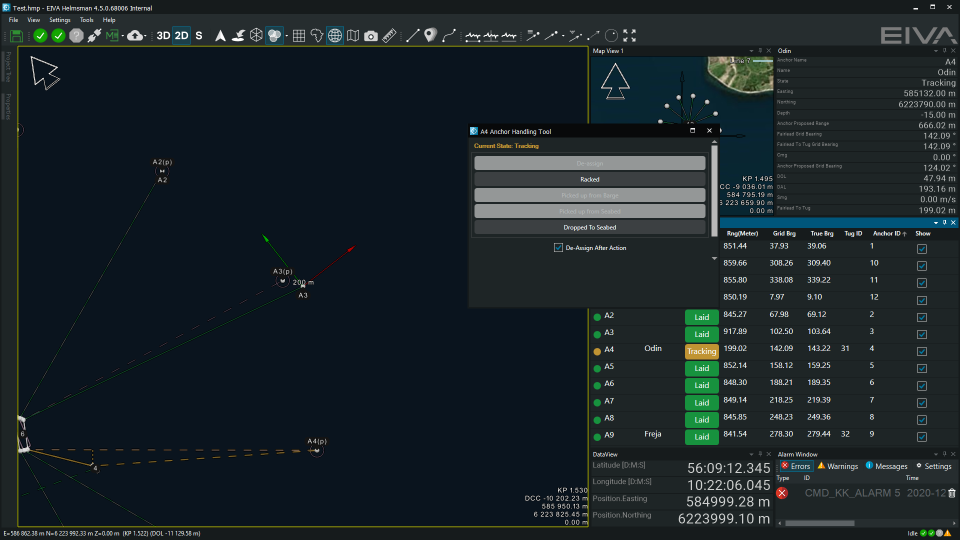960x540 pixels.
Task: Delete the CMD_KK_ALARM alarm with trash icon
Action: tap(951, 493)
